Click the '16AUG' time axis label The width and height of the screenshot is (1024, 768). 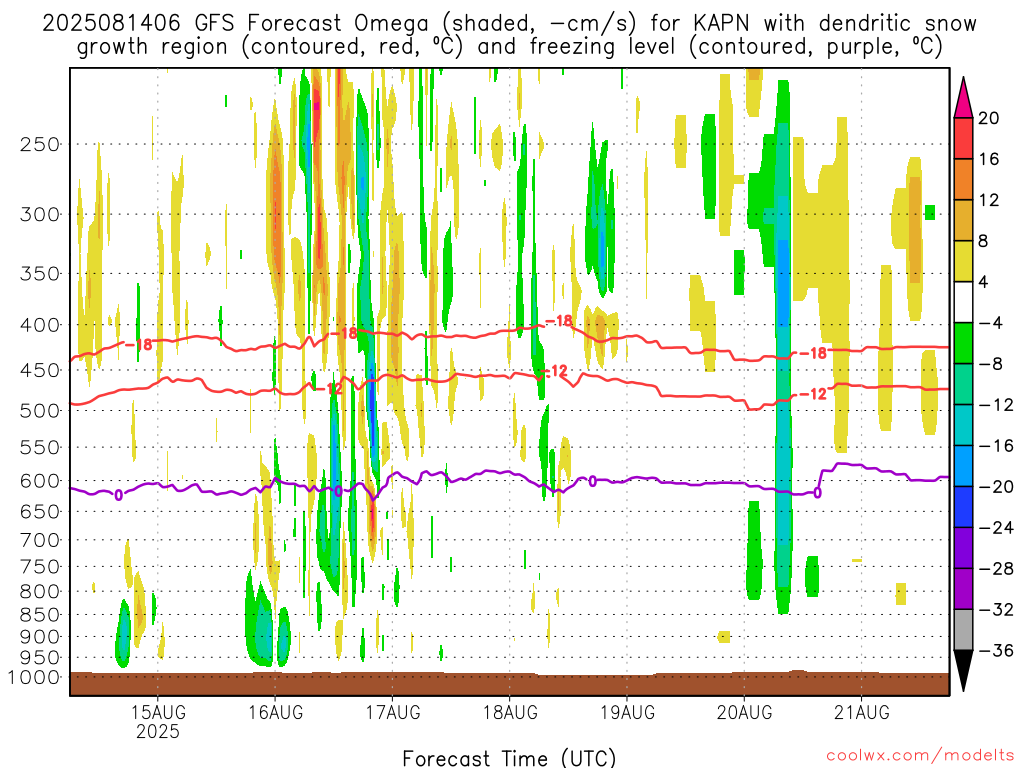pyautogui.click(x=276, y=712)
